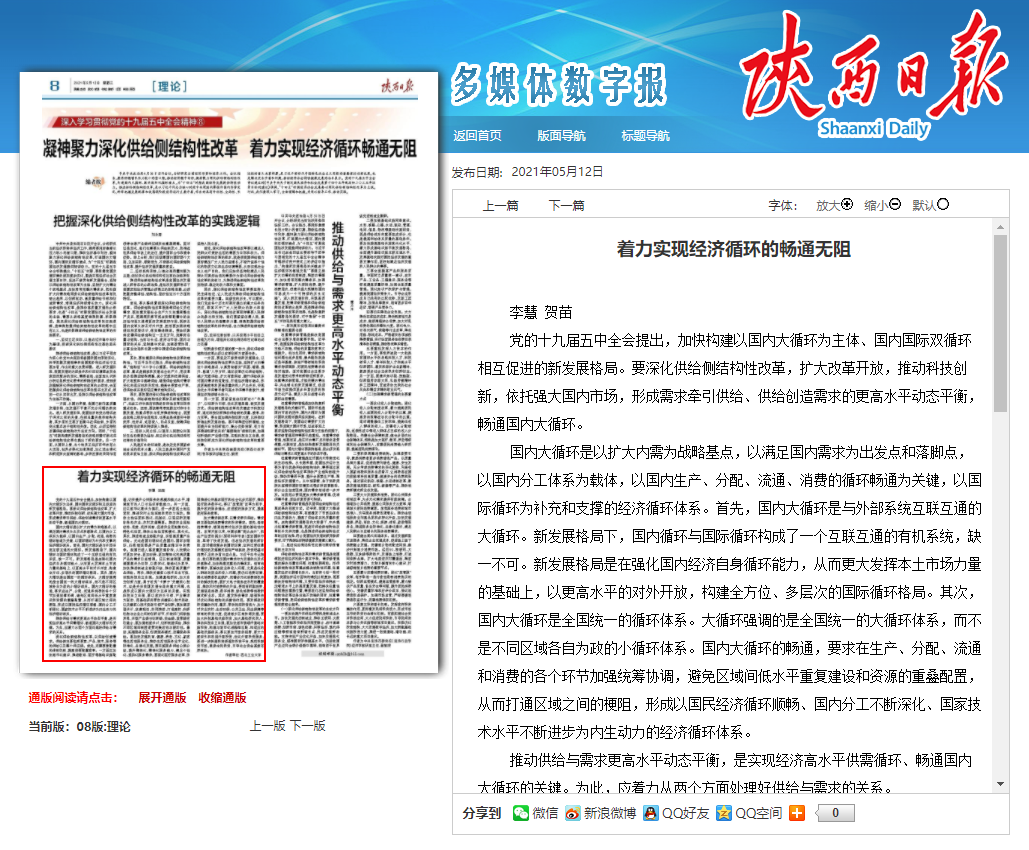This screenshot has height=850, width=1029.
Task: Go to next page 下一版
Action: [308, 726]
